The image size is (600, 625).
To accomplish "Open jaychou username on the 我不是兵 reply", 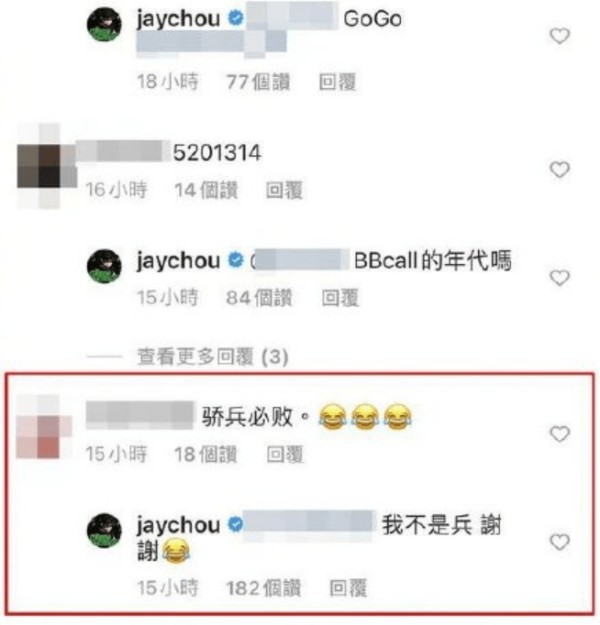I will click(x=178, y=525).
